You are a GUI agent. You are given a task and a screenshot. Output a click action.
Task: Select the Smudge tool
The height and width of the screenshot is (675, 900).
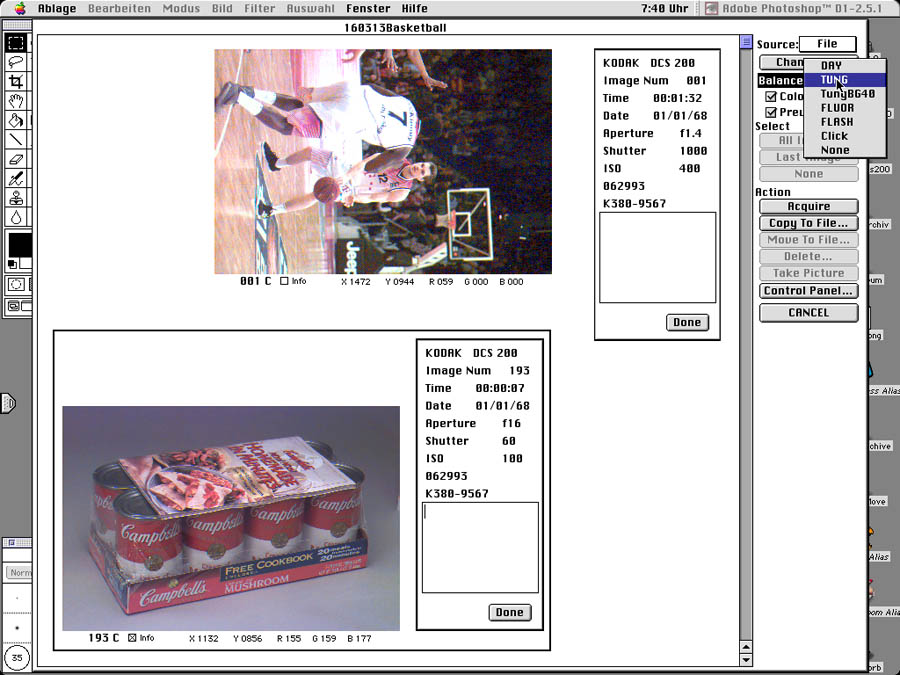(16, 179)
